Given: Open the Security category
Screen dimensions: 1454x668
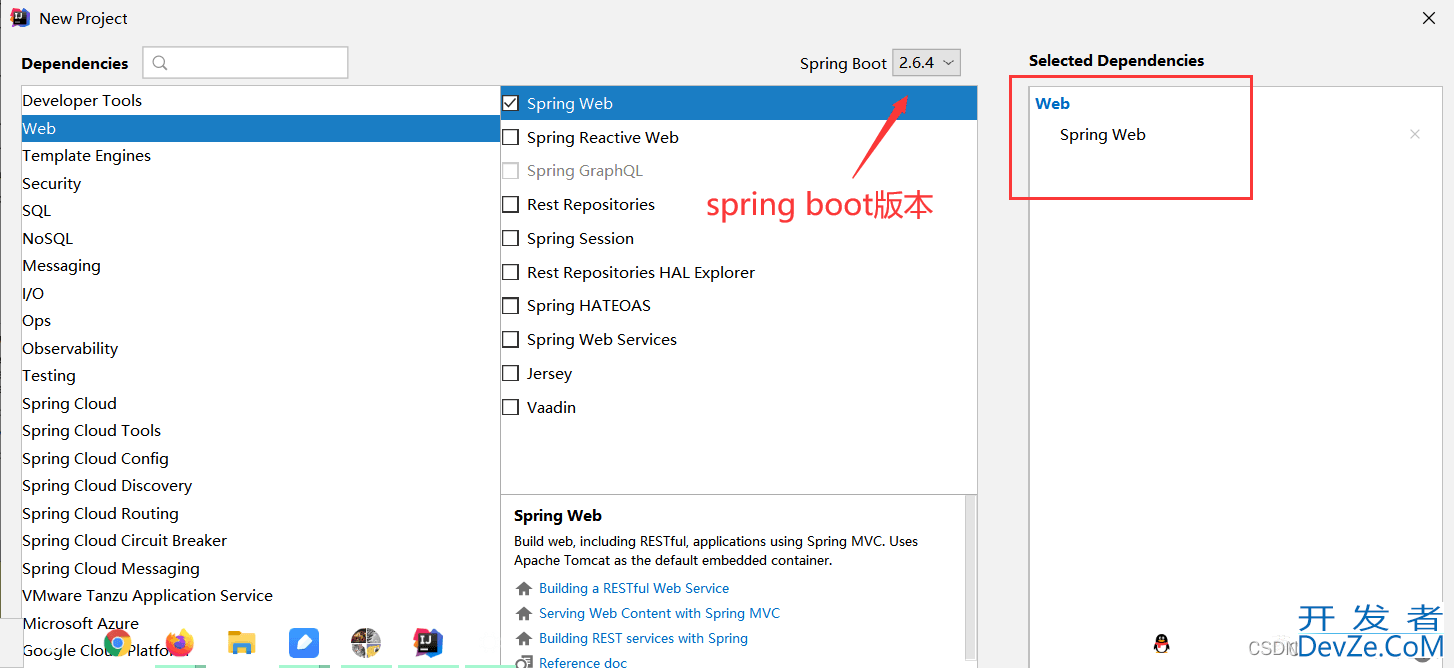Looking at the screenshot, I should click(x=260, y=183).
